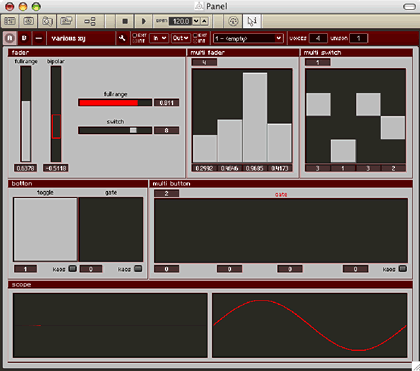Click the 0.811 value display
This screenshot has width=420, height=371.
(x=166, y=103)
